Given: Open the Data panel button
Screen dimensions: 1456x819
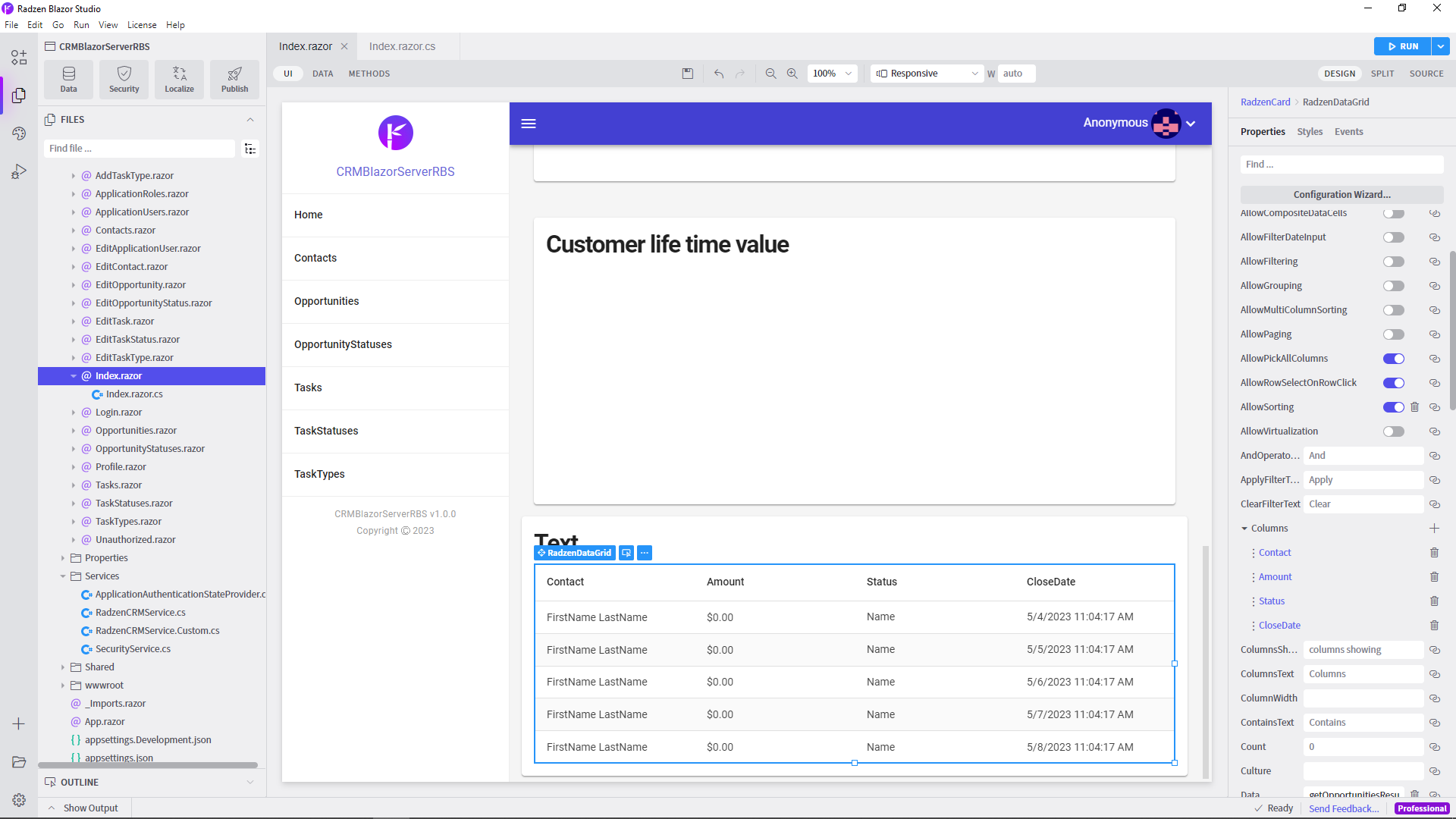Looking at the screenshot, I should (68, 79).
